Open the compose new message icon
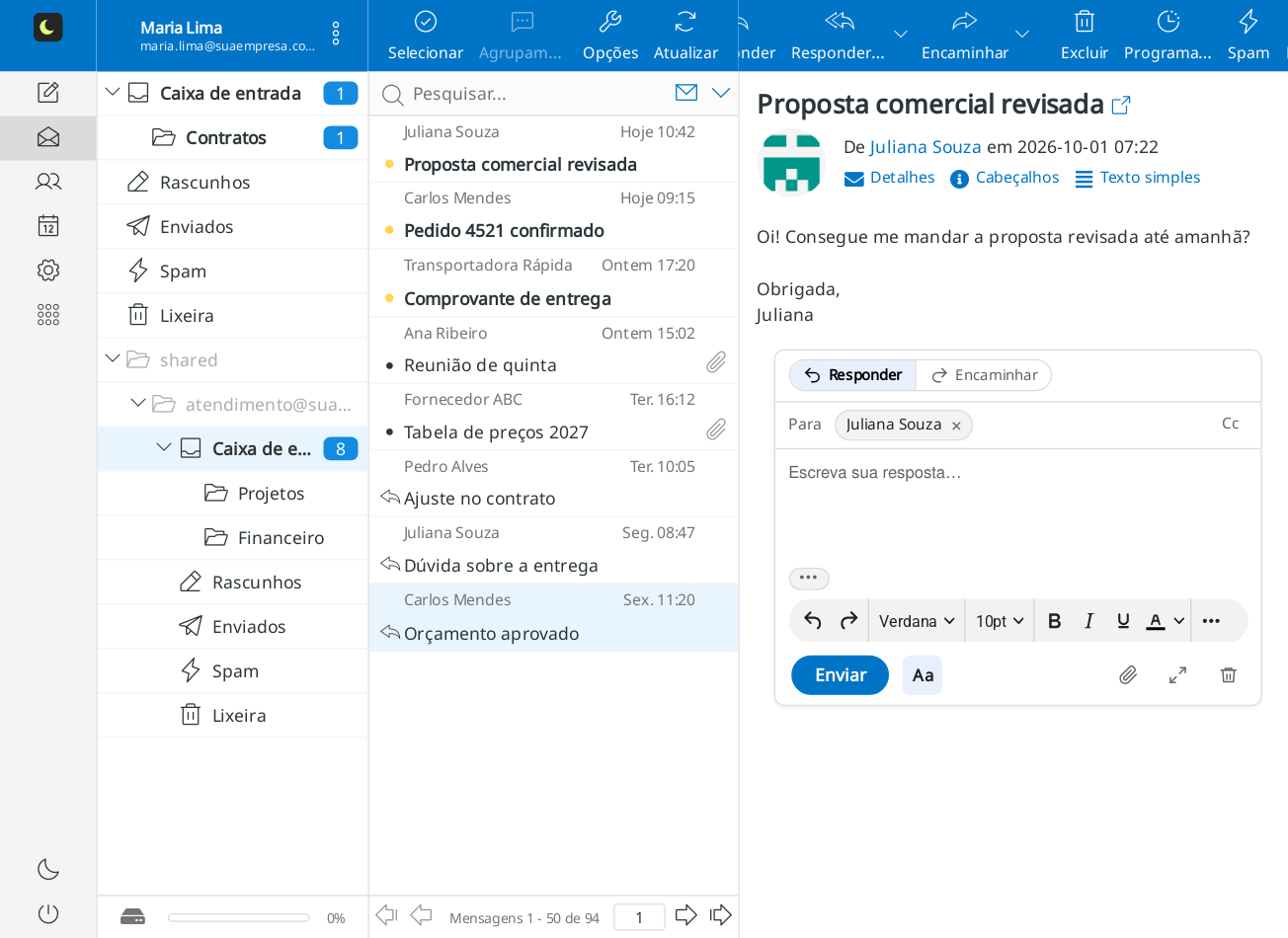This screenshot has height=938, width=1288. click(x=47, y=93)
